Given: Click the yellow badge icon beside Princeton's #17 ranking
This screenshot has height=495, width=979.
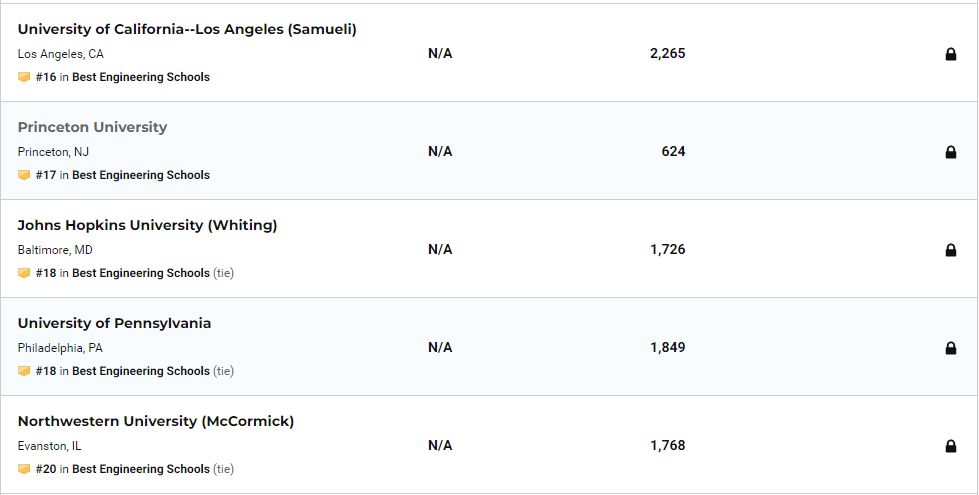Looking at the screenshot, I should pos(24,175).
